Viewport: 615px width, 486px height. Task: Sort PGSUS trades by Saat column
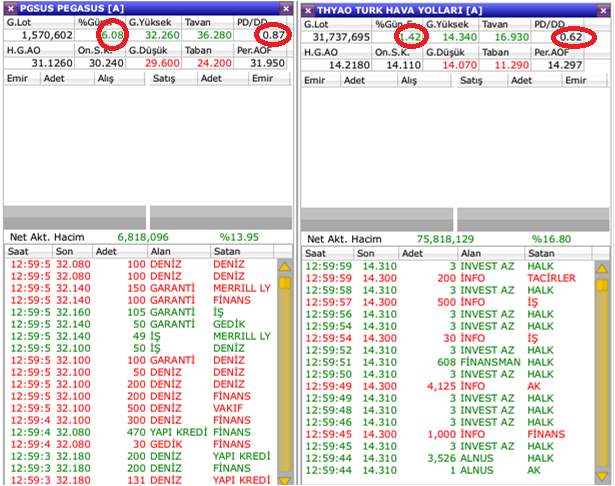click(x=29, y=251)
